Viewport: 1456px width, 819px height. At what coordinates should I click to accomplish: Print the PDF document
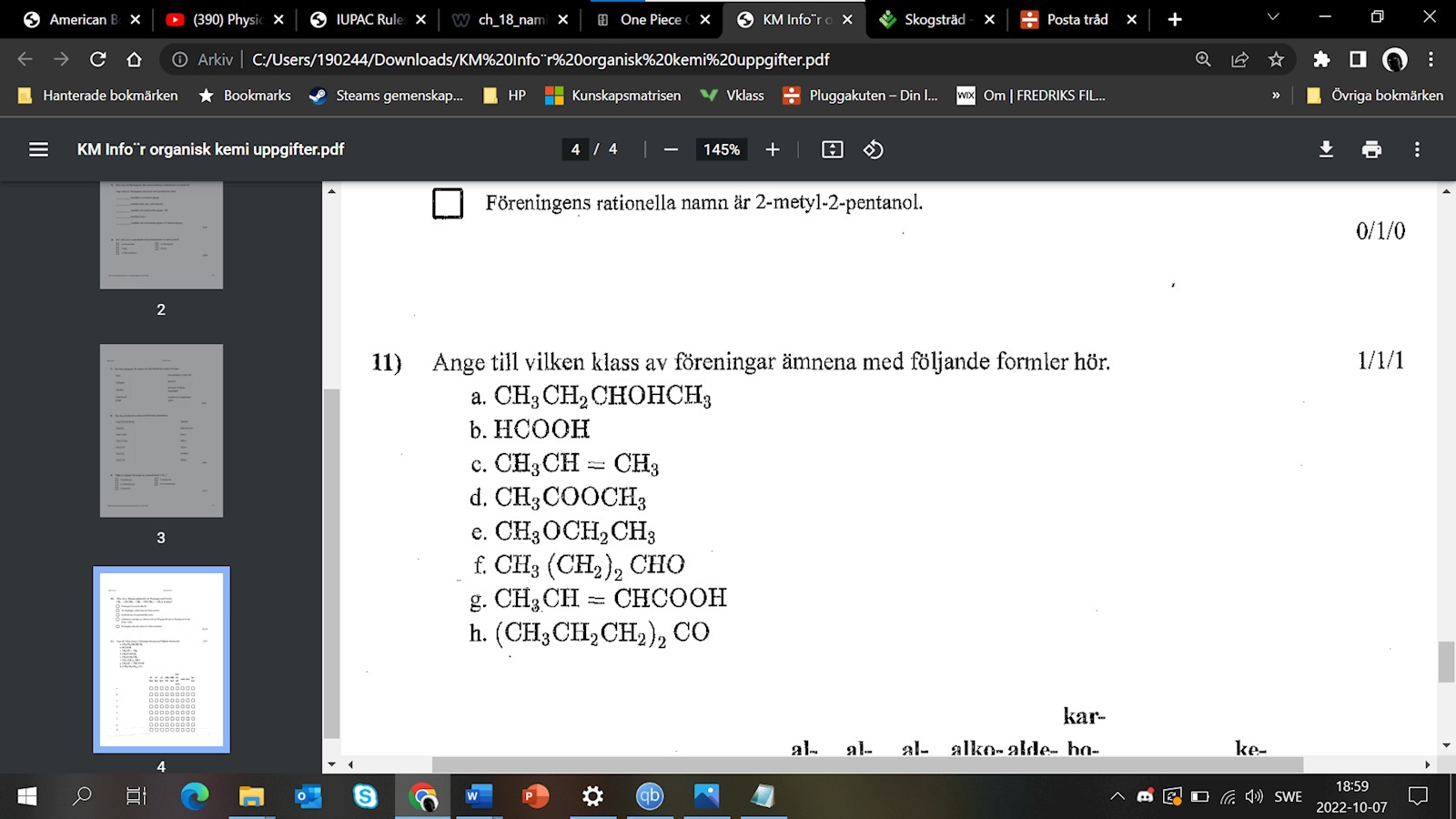(1371, 149)
